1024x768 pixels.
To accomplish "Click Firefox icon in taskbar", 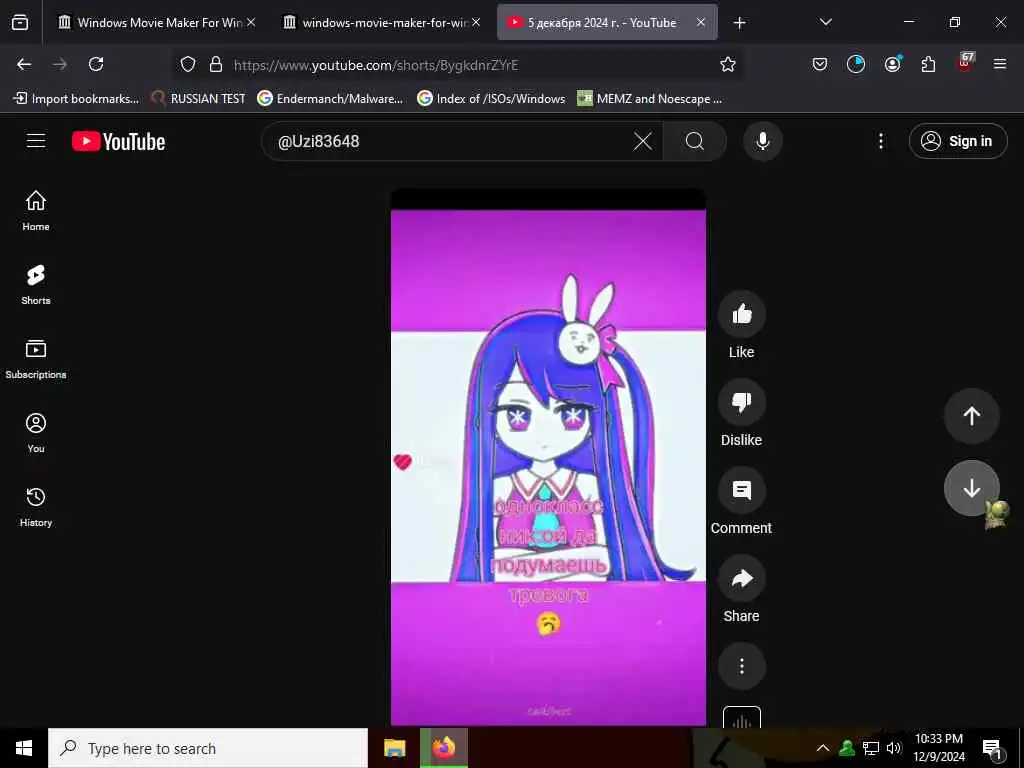I will 444,748.
